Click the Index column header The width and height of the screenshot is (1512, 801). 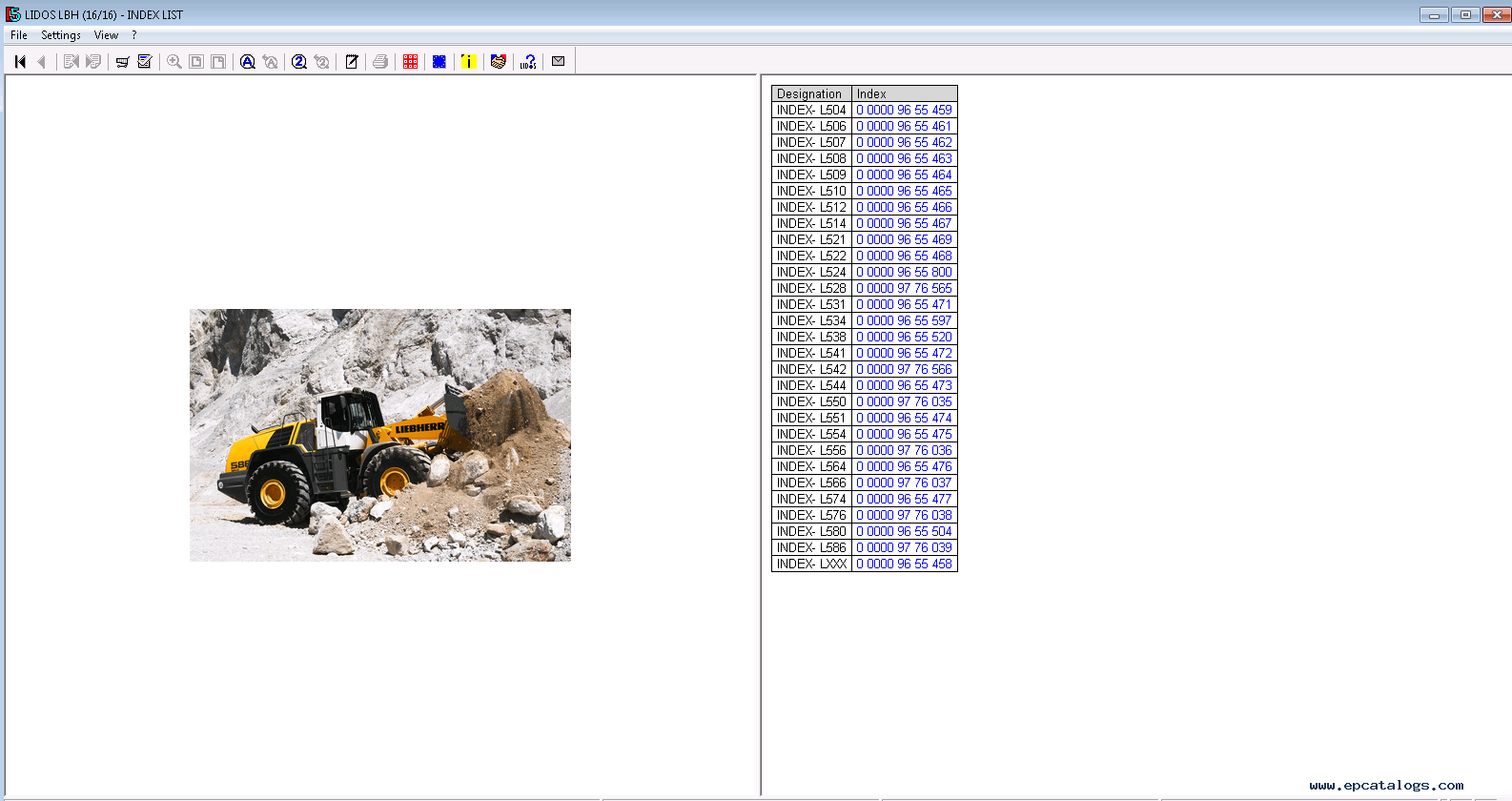[x=904, y=93]
